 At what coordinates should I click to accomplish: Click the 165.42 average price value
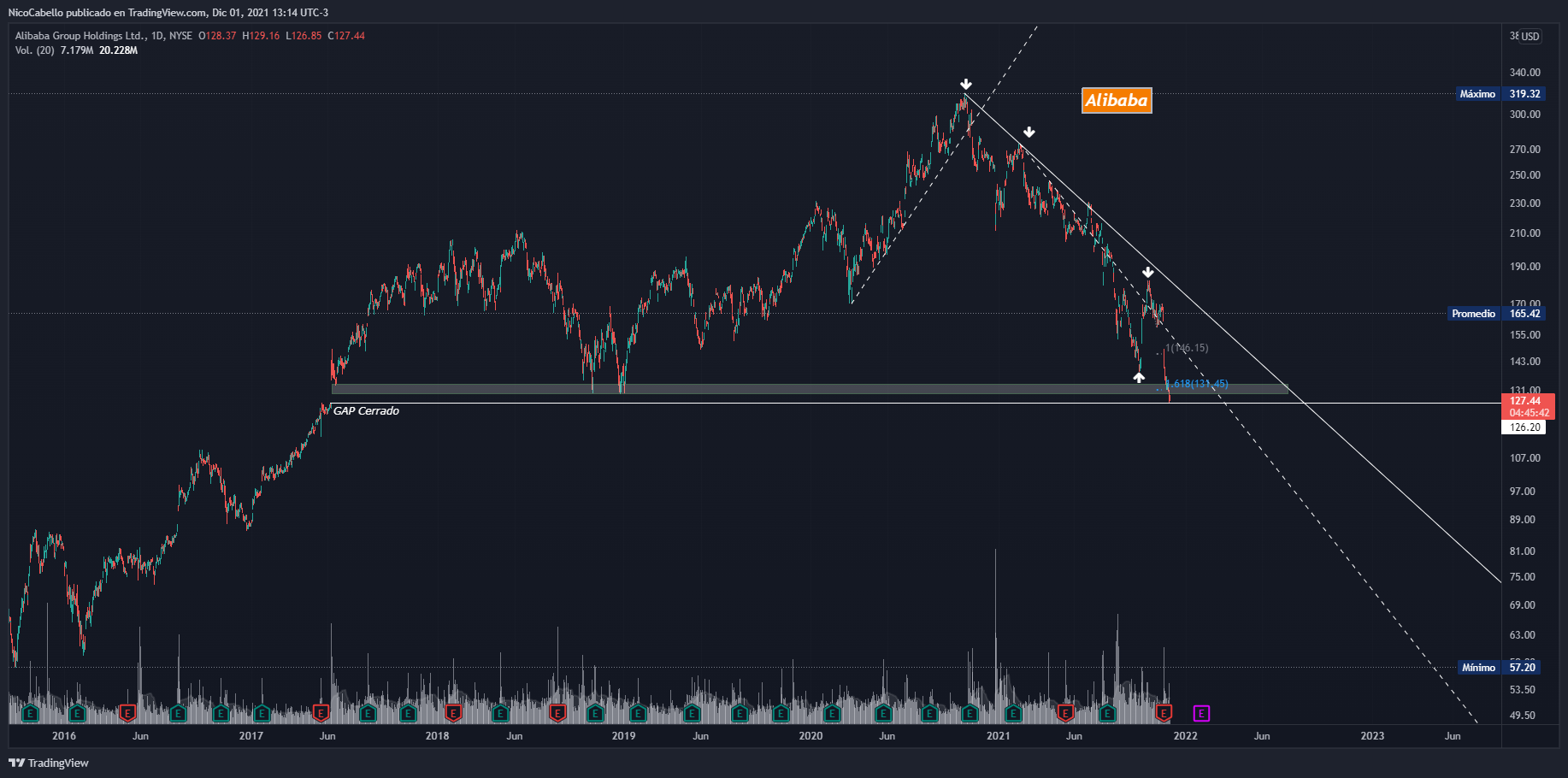[x=1525, y=314]
